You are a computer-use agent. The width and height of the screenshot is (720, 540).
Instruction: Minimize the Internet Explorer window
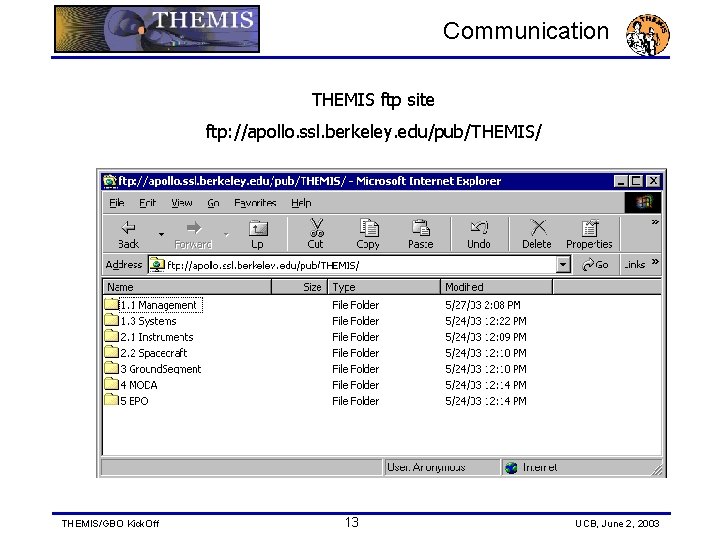pyautogui.click(x=621, y=181)
